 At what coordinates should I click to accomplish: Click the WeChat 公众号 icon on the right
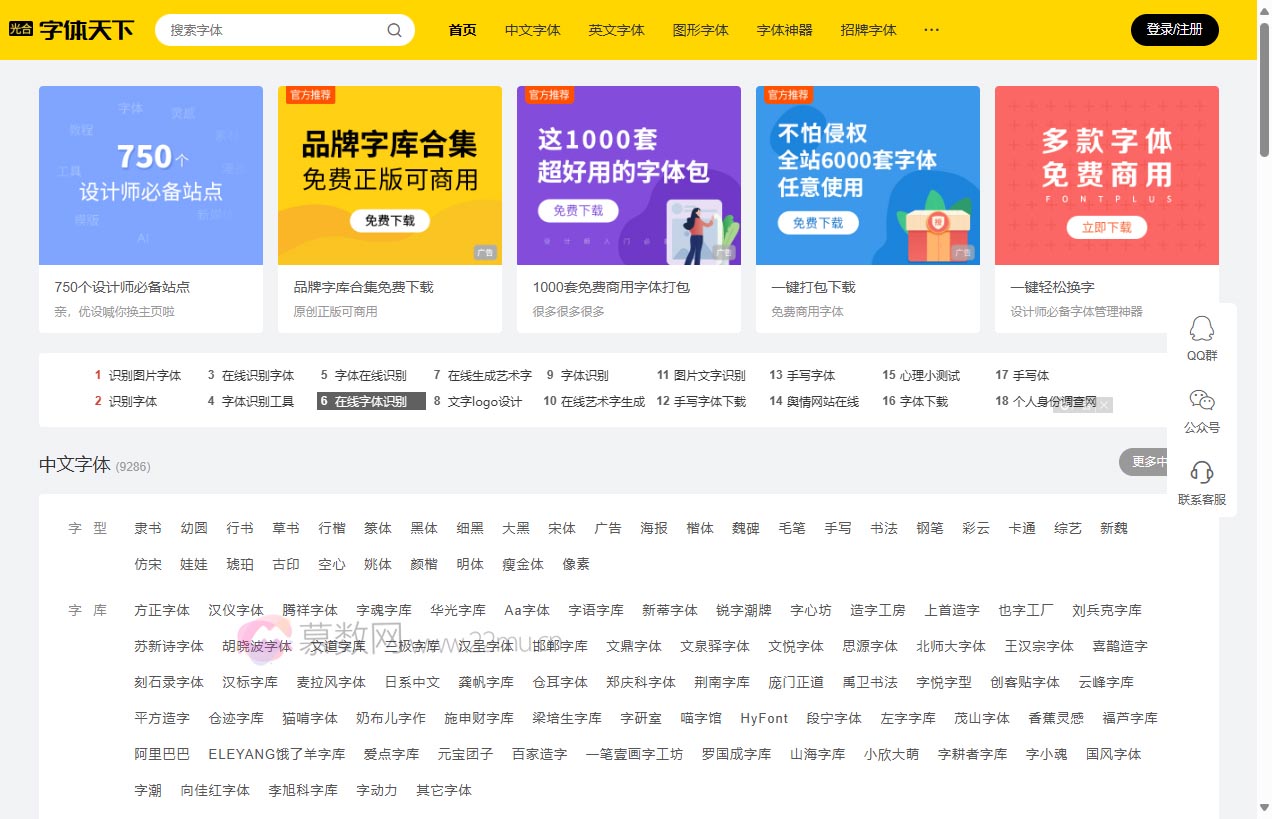(x=1201, y=401)
